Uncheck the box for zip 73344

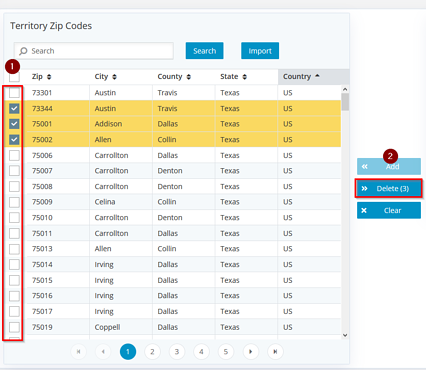[x=14, y=108]
